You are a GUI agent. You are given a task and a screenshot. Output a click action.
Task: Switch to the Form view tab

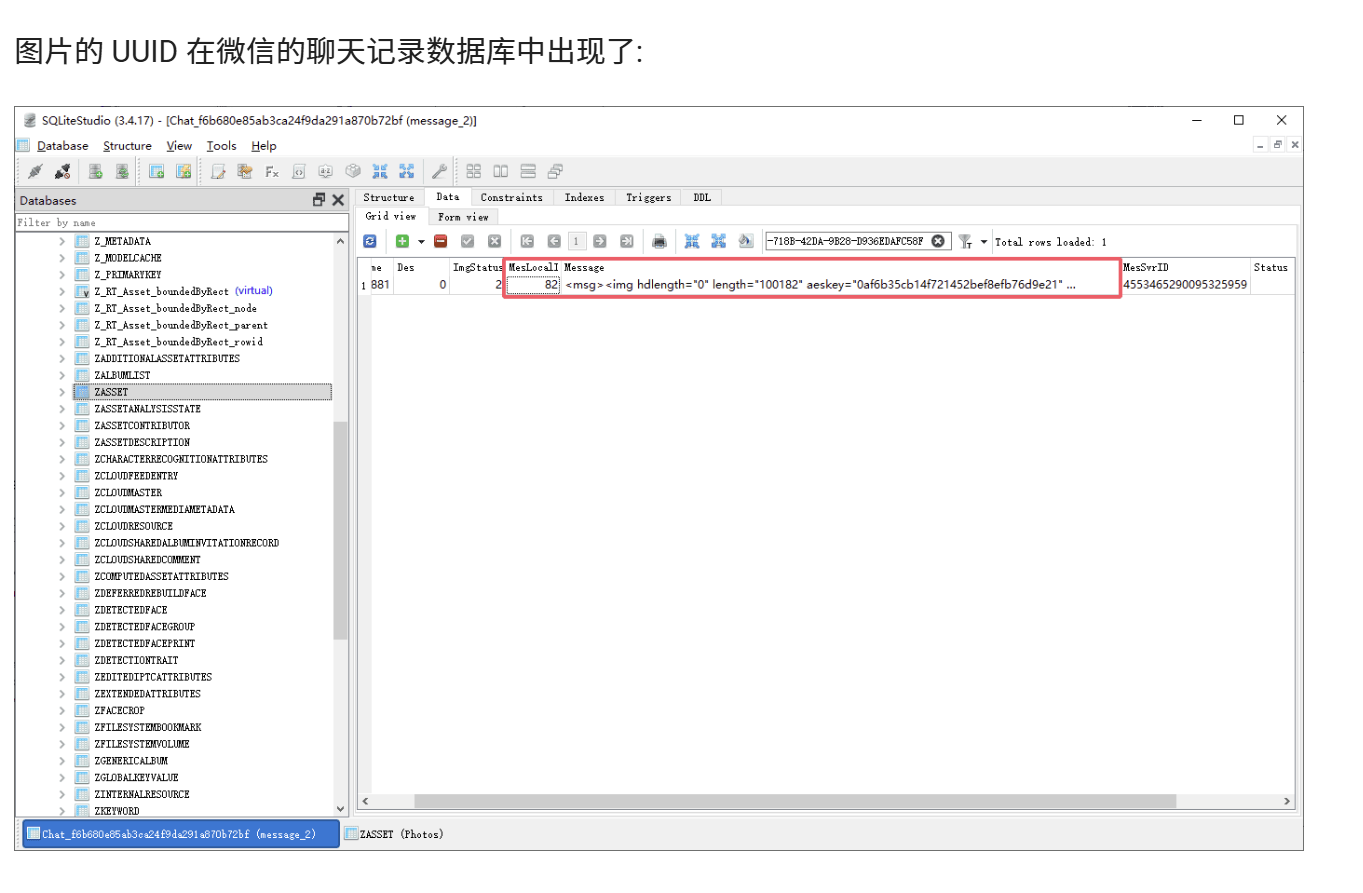coord(463,216)
